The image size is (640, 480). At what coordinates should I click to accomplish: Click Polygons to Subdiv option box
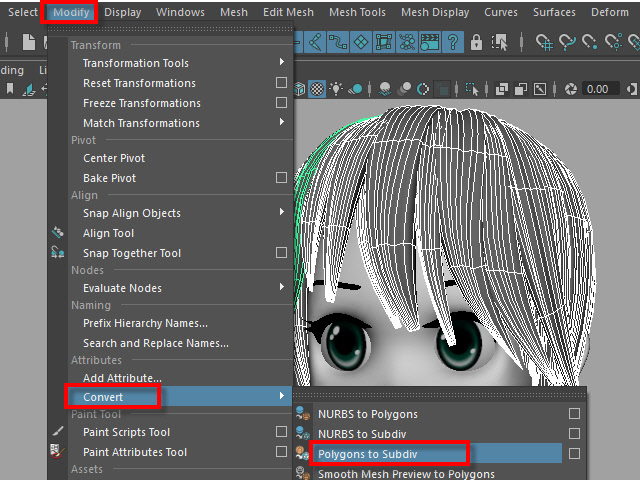574,454
